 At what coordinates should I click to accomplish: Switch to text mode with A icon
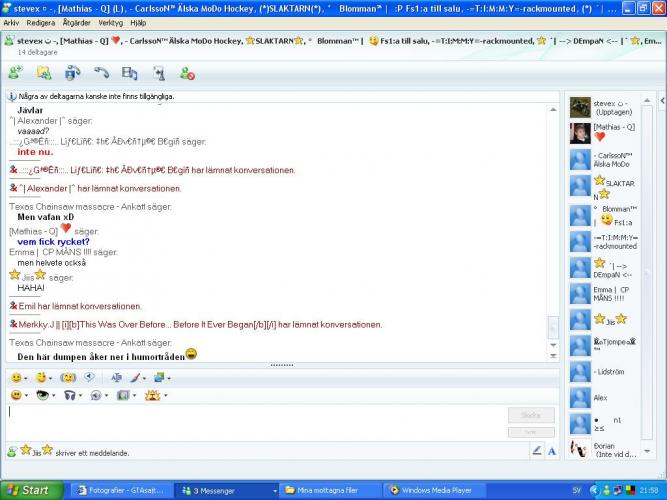(551, 451)
